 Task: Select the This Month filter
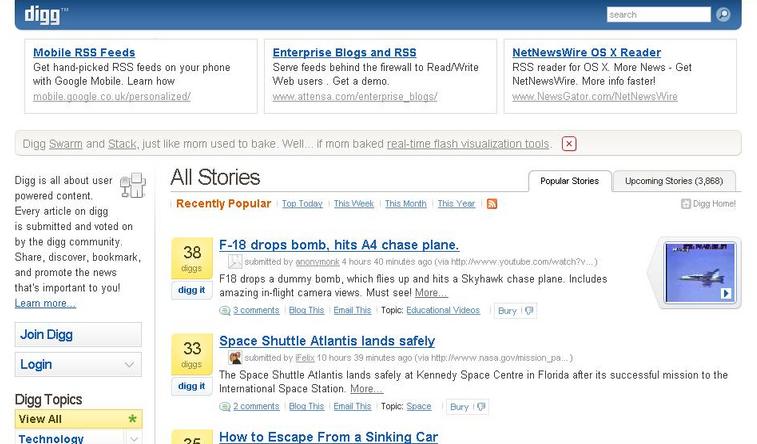406,204
